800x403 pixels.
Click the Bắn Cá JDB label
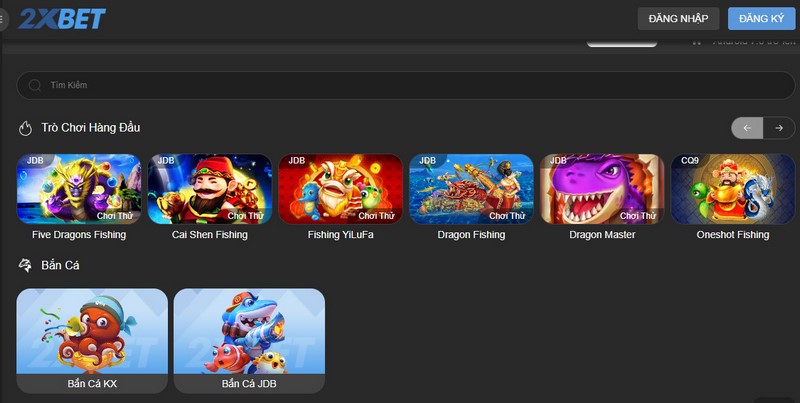click(249, 384)
